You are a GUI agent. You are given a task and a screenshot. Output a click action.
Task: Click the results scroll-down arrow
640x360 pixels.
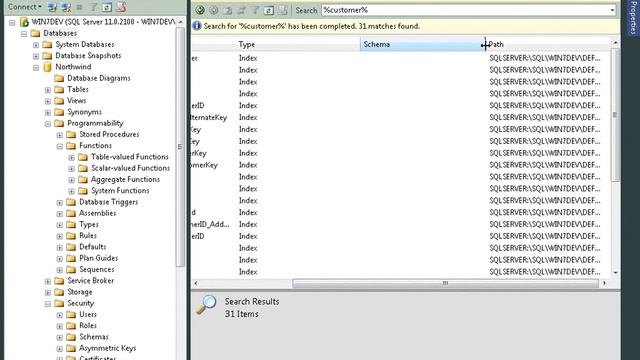[615, 273]
